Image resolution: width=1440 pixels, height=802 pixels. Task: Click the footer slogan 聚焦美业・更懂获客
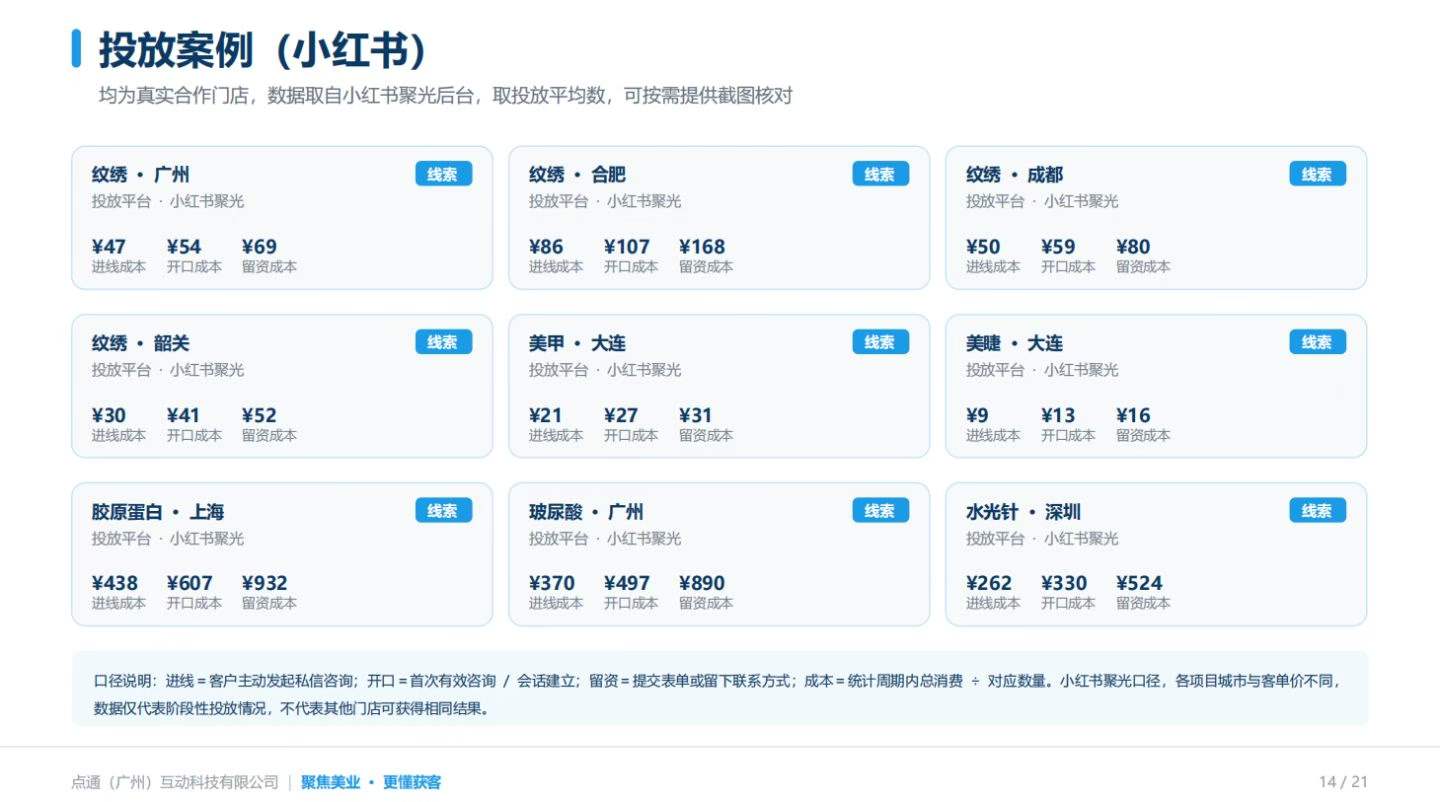[371, 782]
